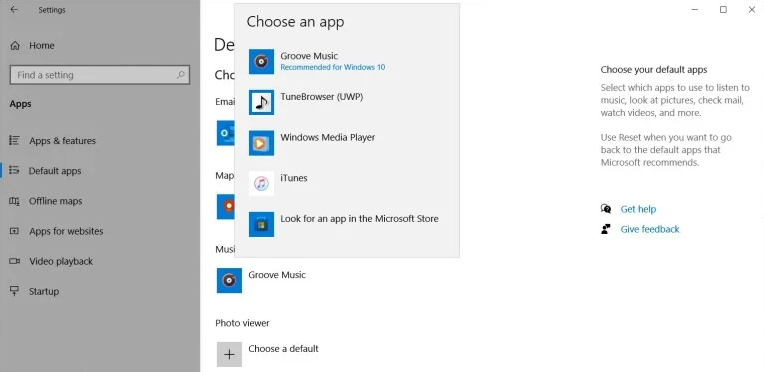Click the Groove Music icon under Music player
This screenshot has width=764, height=372.
point(229,280)
